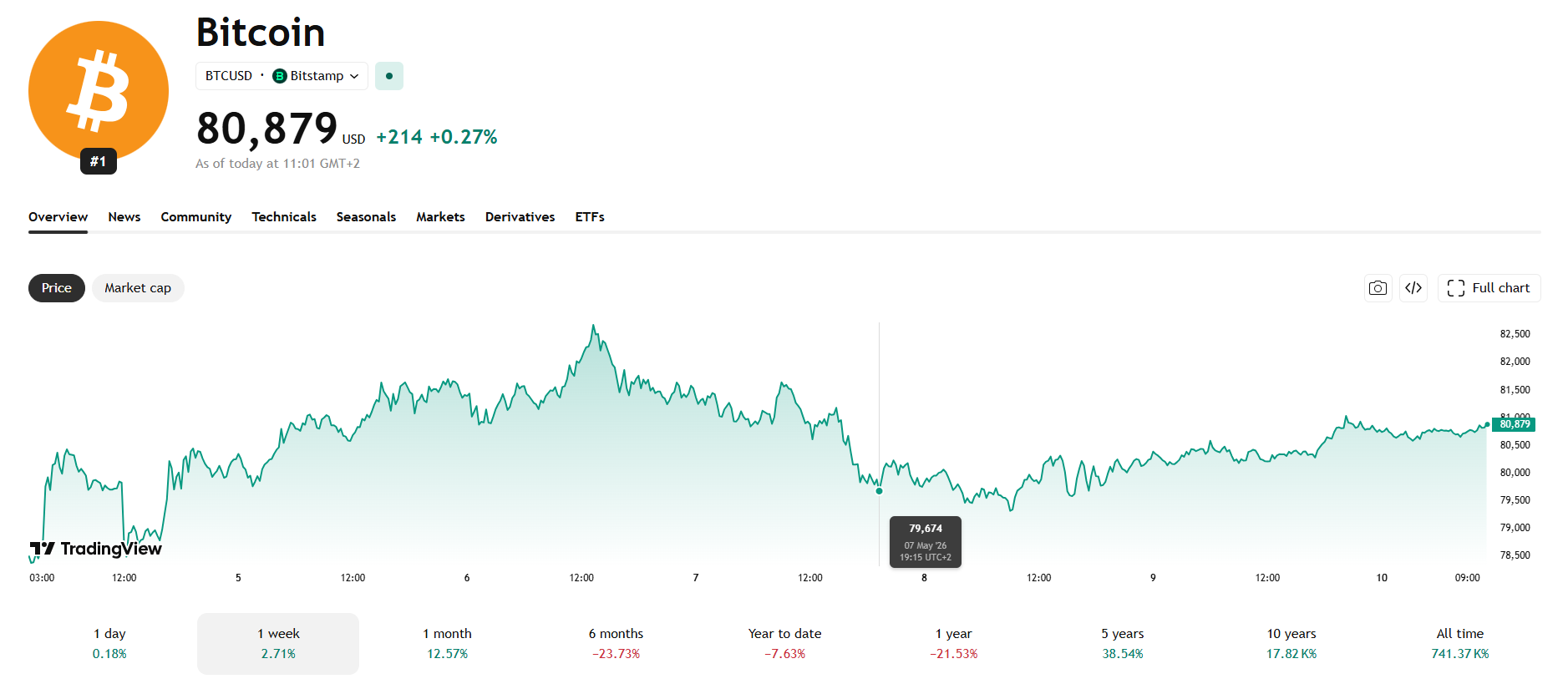This screenshot has width=1568, height=684.
Task: Choose the 1 day range
Action: [109, 644]
